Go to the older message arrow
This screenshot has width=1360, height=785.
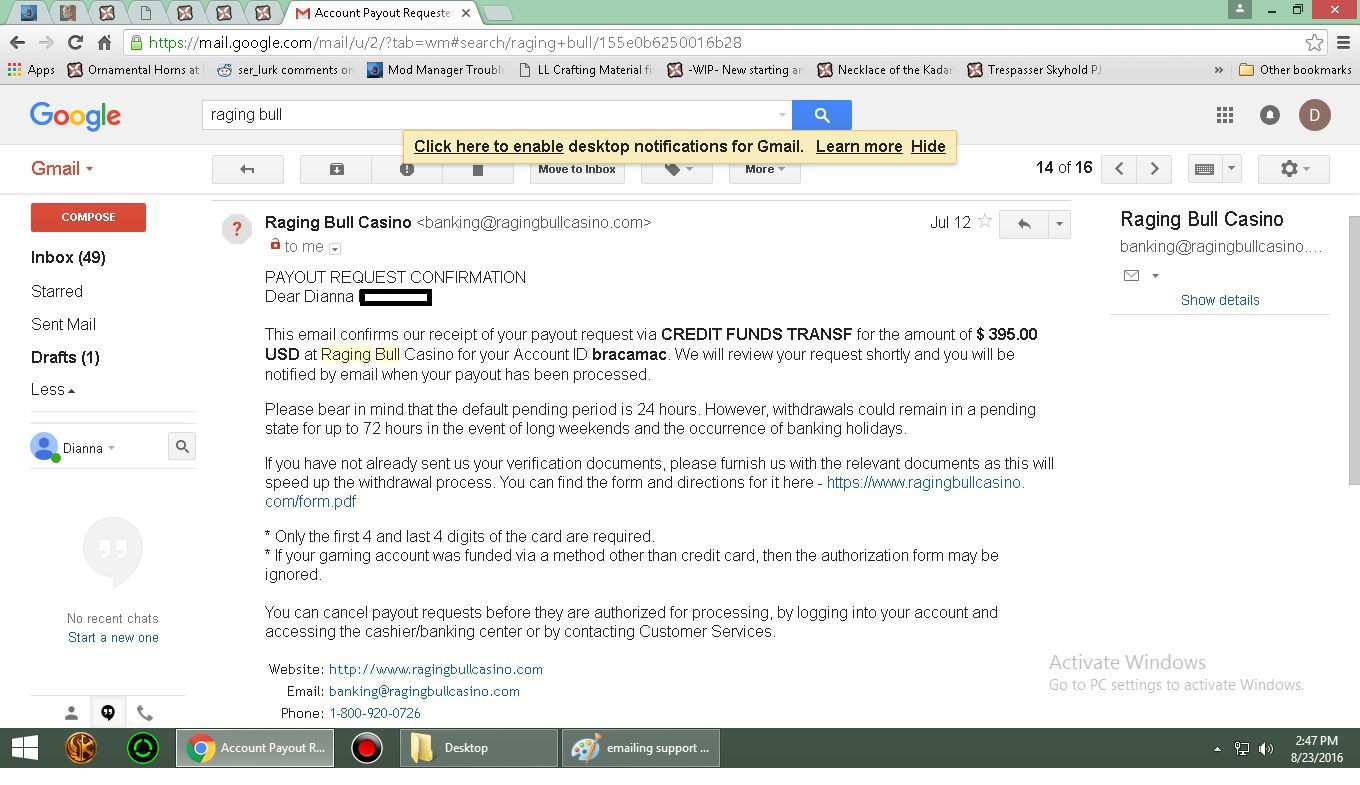click(x=1154, y=169)
